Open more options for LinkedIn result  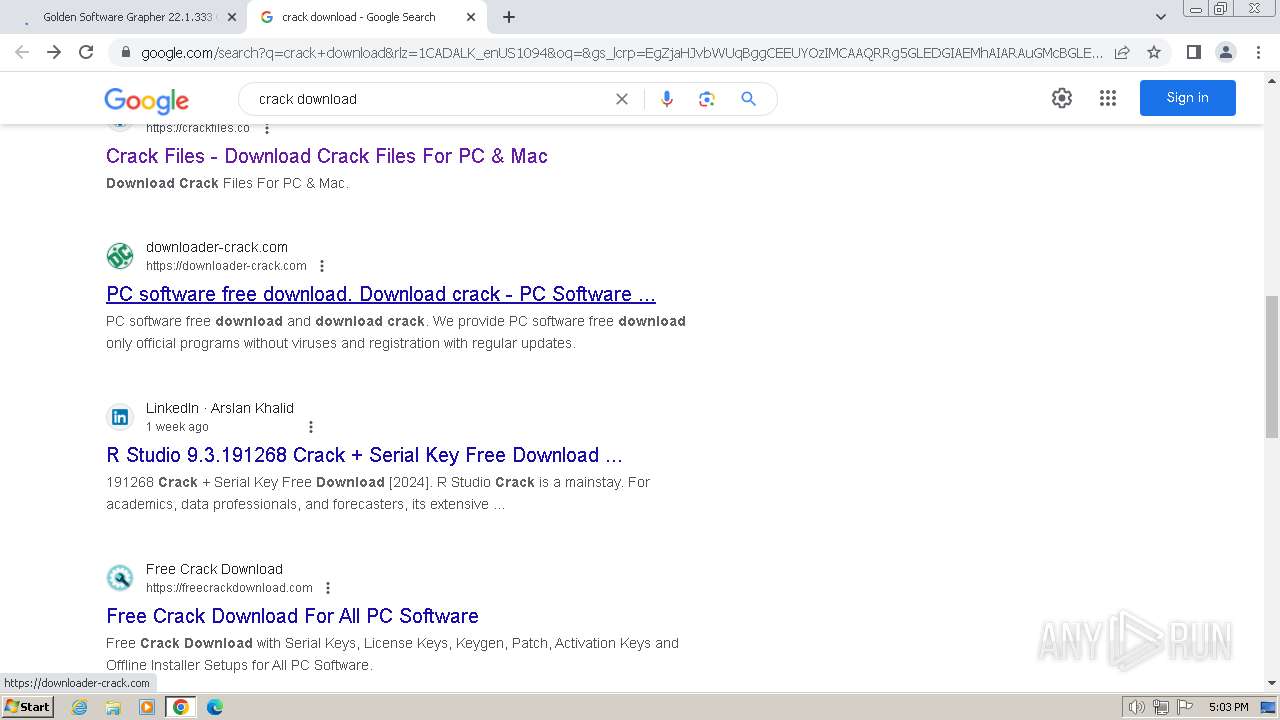pos(311,427)
